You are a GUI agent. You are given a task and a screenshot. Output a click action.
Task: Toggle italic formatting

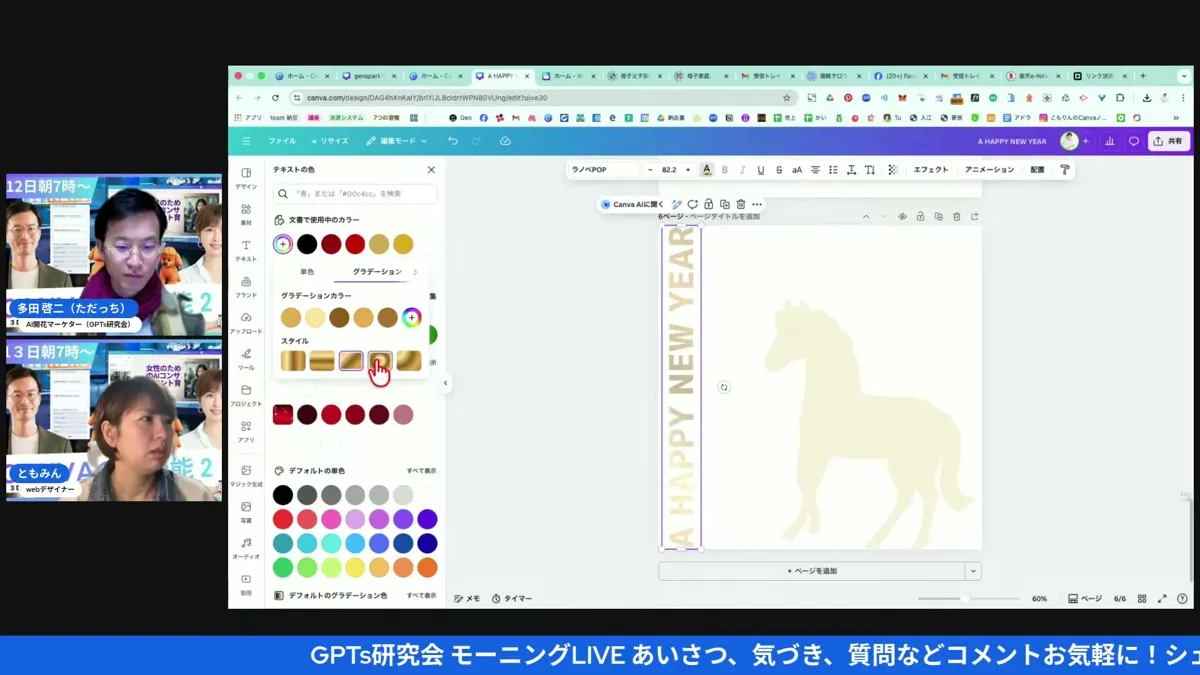coord(743,170)
